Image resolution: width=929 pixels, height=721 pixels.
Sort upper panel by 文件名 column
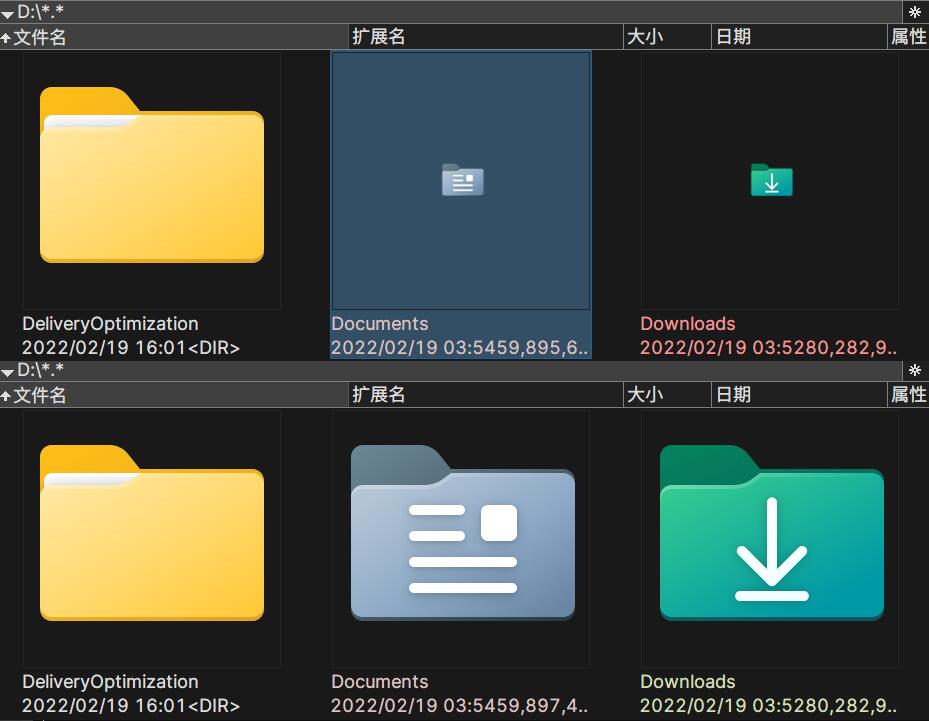pos(40,37)
